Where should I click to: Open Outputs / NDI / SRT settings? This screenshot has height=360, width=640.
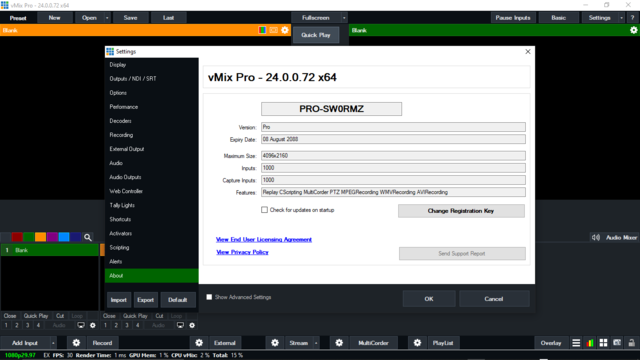151,78
